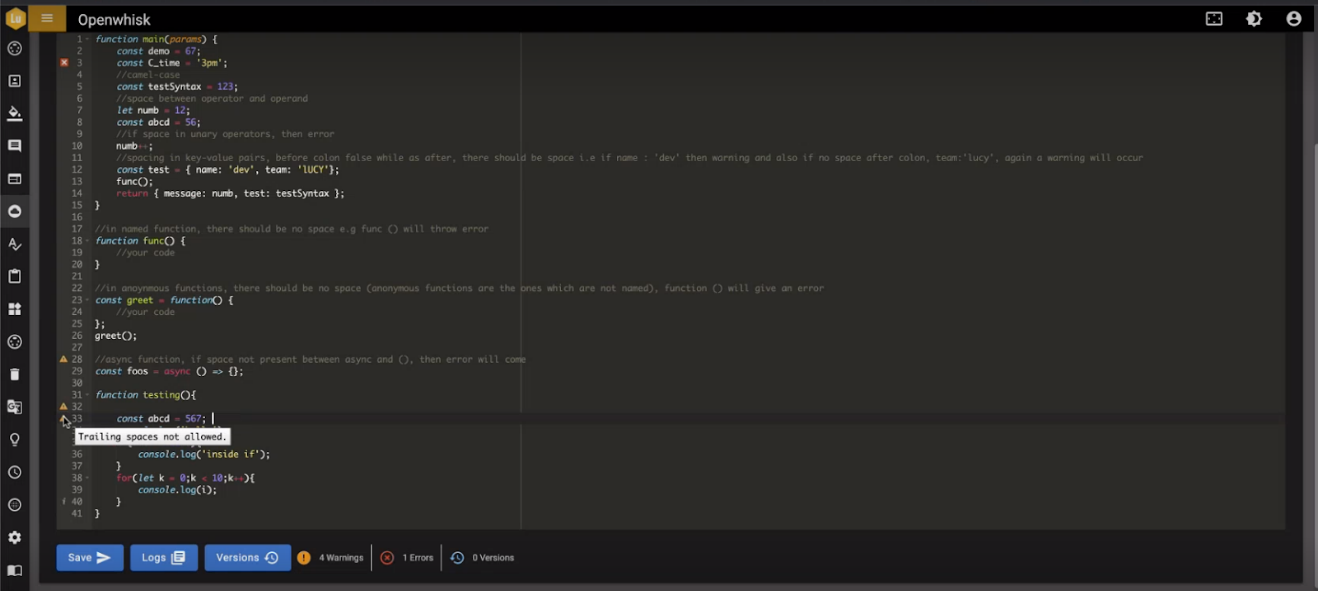Place cursor on 'const testSyntax = 123;' line

pos(177,87)
